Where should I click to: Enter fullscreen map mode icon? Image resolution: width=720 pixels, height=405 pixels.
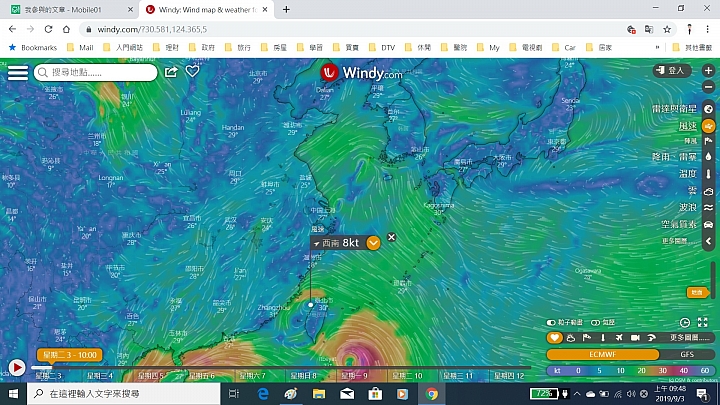coord(703,323)
